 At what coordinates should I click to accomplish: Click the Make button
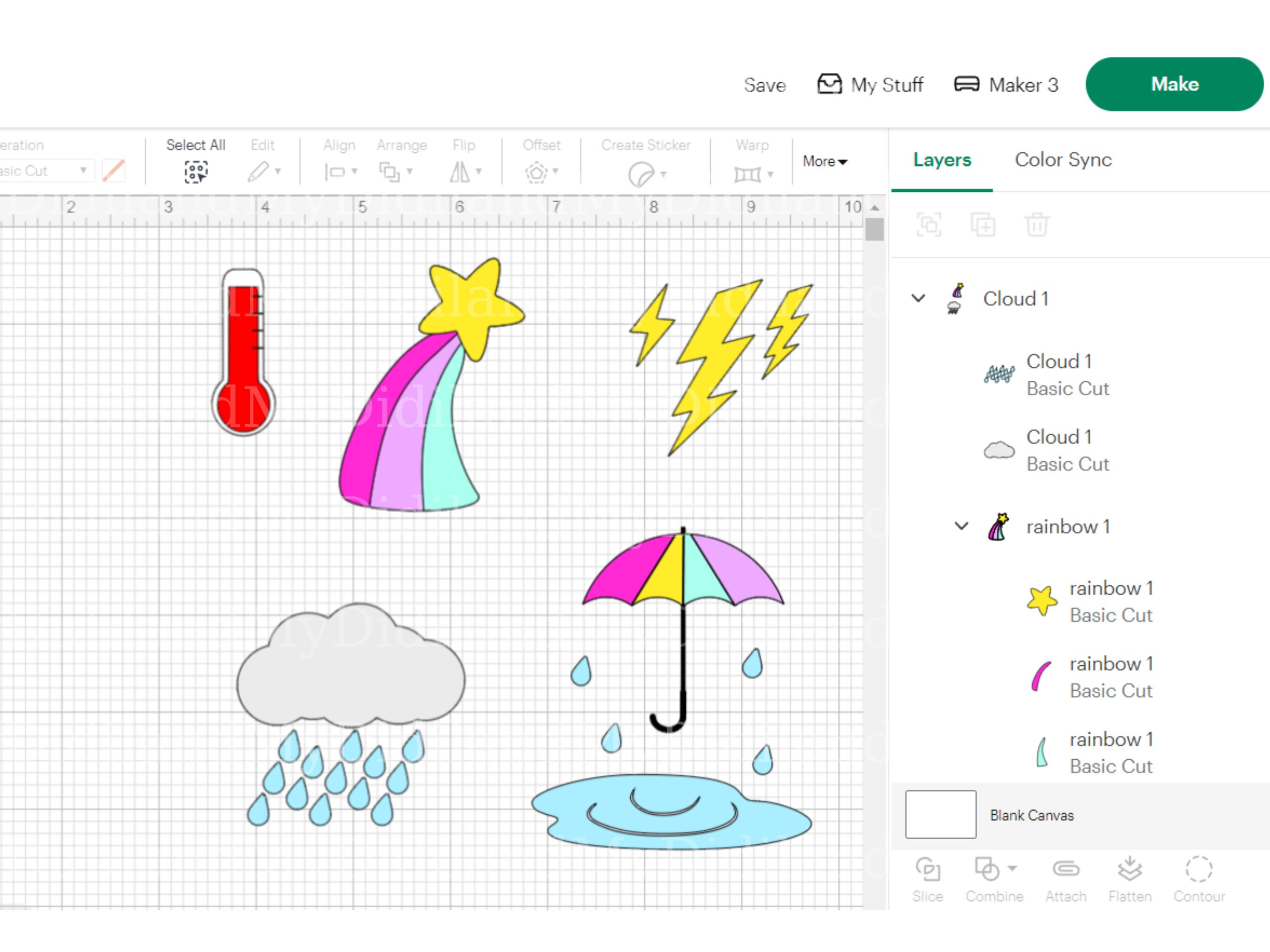1174,84
